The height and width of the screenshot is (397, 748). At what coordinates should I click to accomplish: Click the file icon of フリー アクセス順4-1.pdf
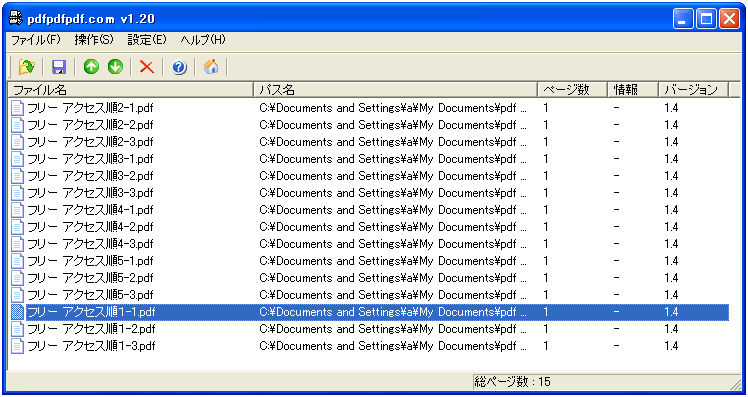pos(17,210)
